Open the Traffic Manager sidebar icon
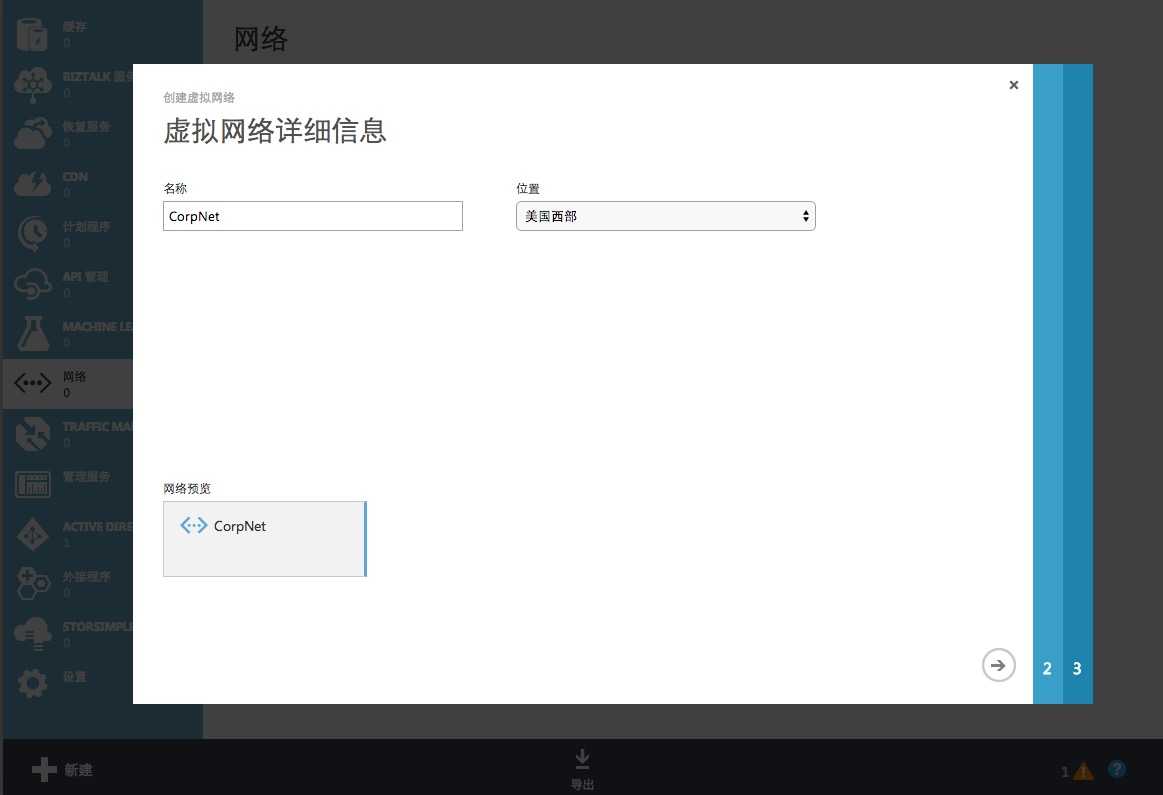The height and width of the screenshot is (795, 1163). point(33,434)
